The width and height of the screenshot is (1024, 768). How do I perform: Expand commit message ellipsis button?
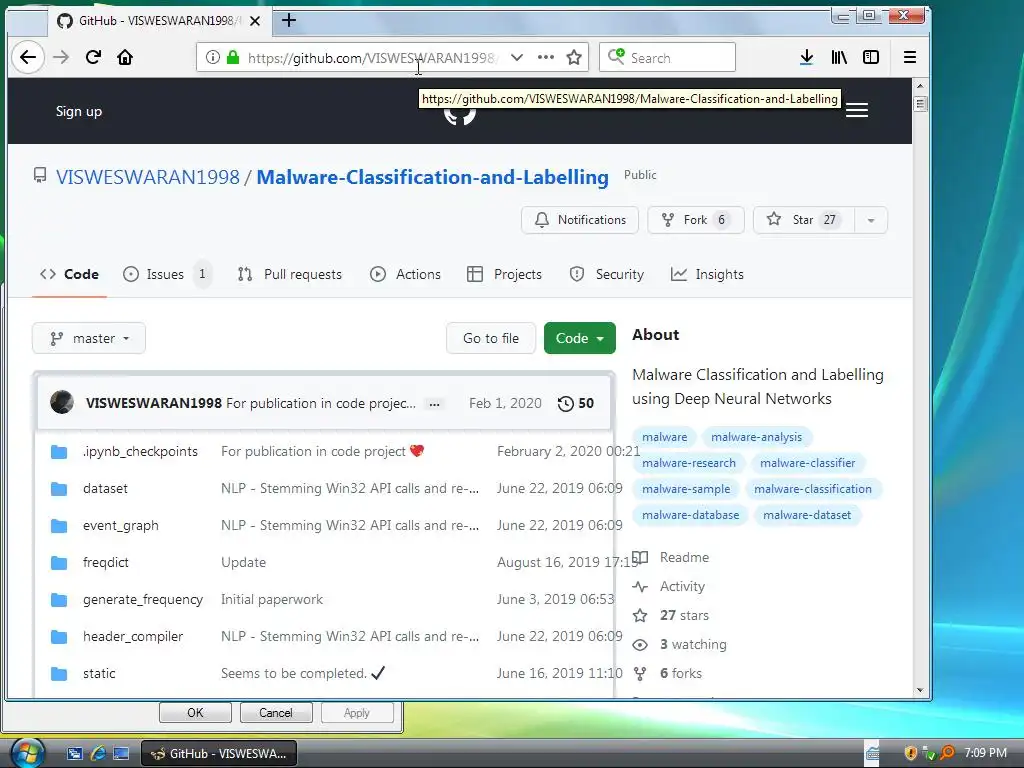coord(434,404)
